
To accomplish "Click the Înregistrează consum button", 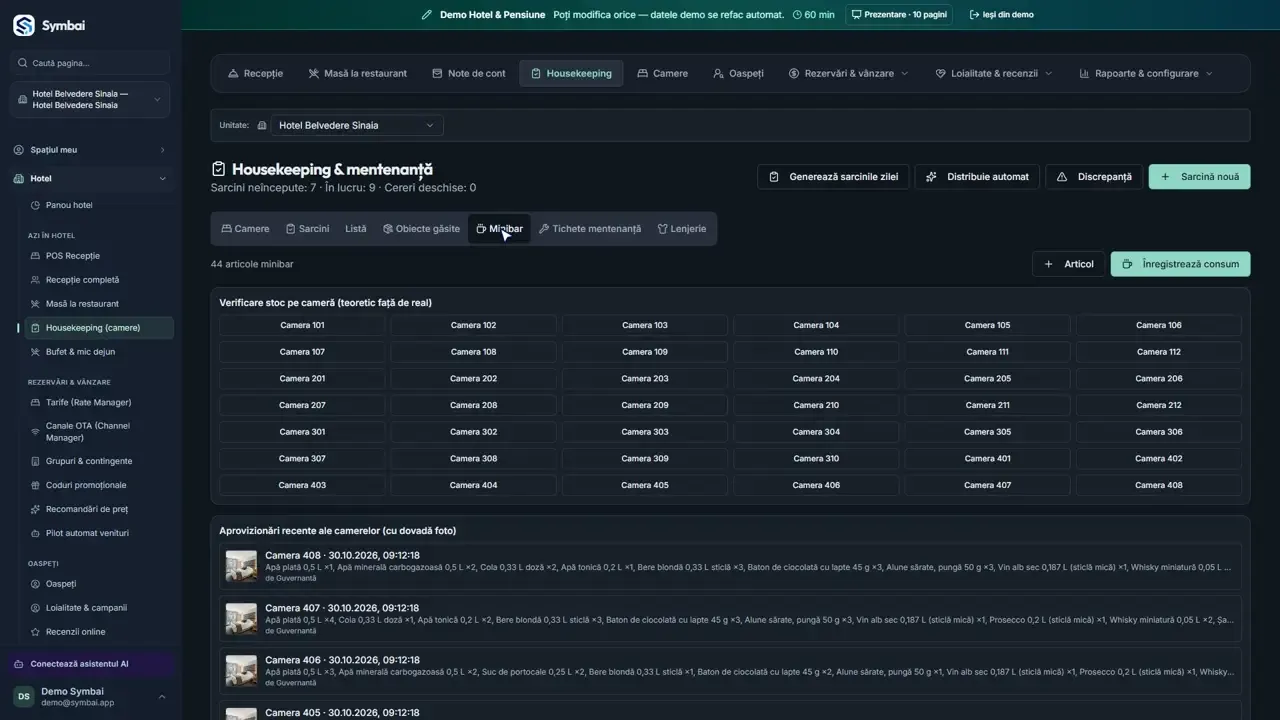I will coord(1180,264).
